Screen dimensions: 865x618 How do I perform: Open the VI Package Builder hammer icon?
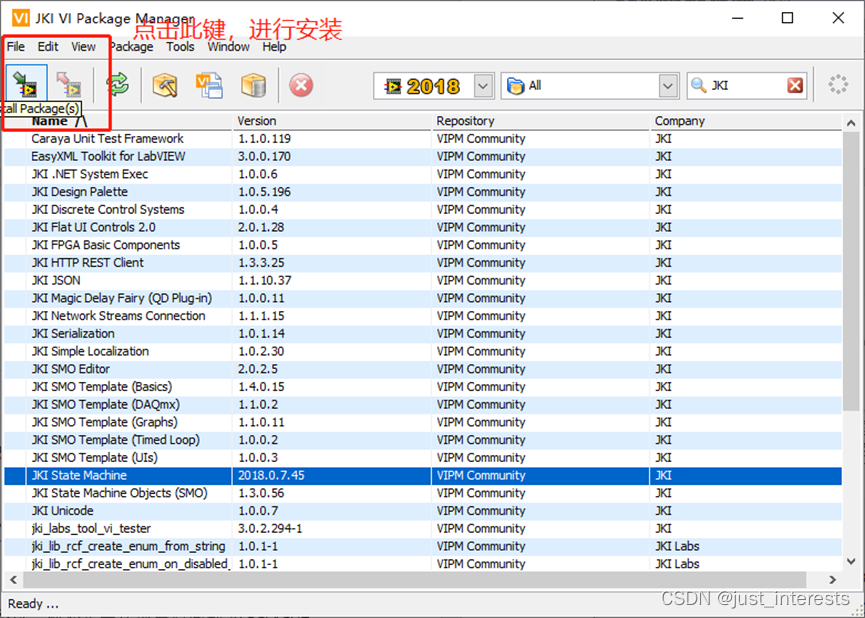pos(164,85)
